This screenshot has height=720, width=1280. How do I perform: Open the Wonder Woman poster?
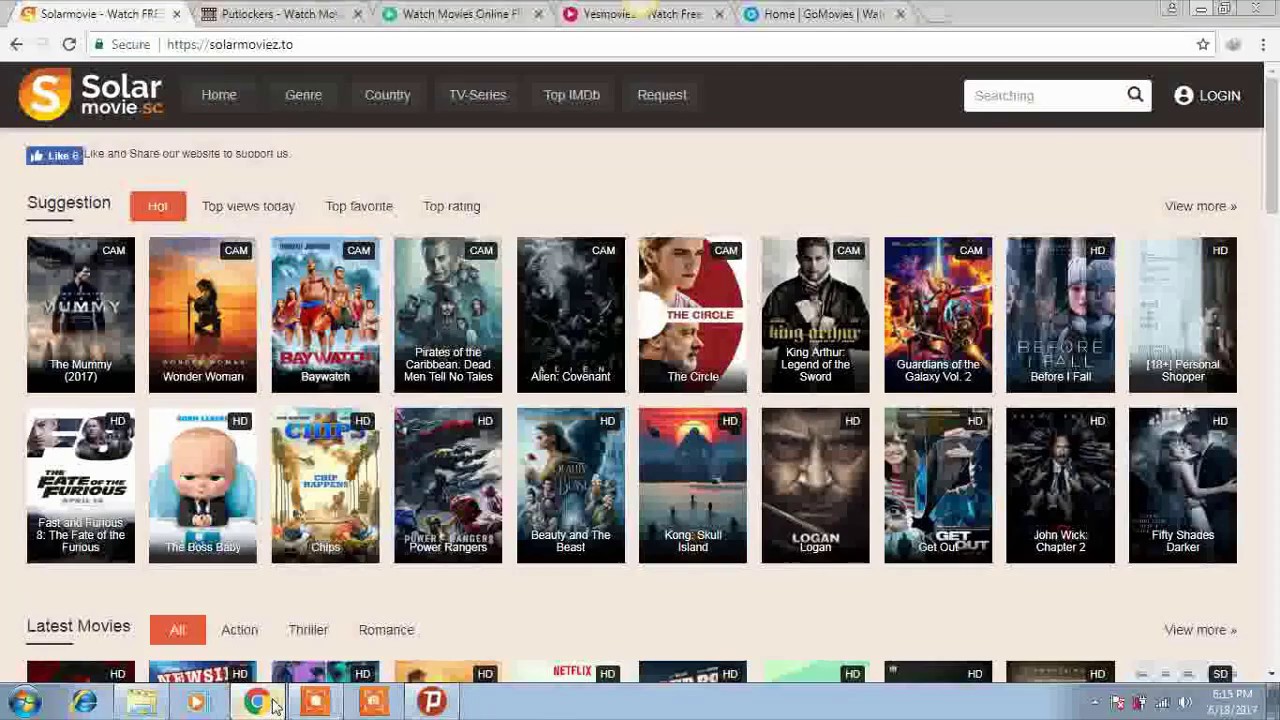tap(203, 315)
